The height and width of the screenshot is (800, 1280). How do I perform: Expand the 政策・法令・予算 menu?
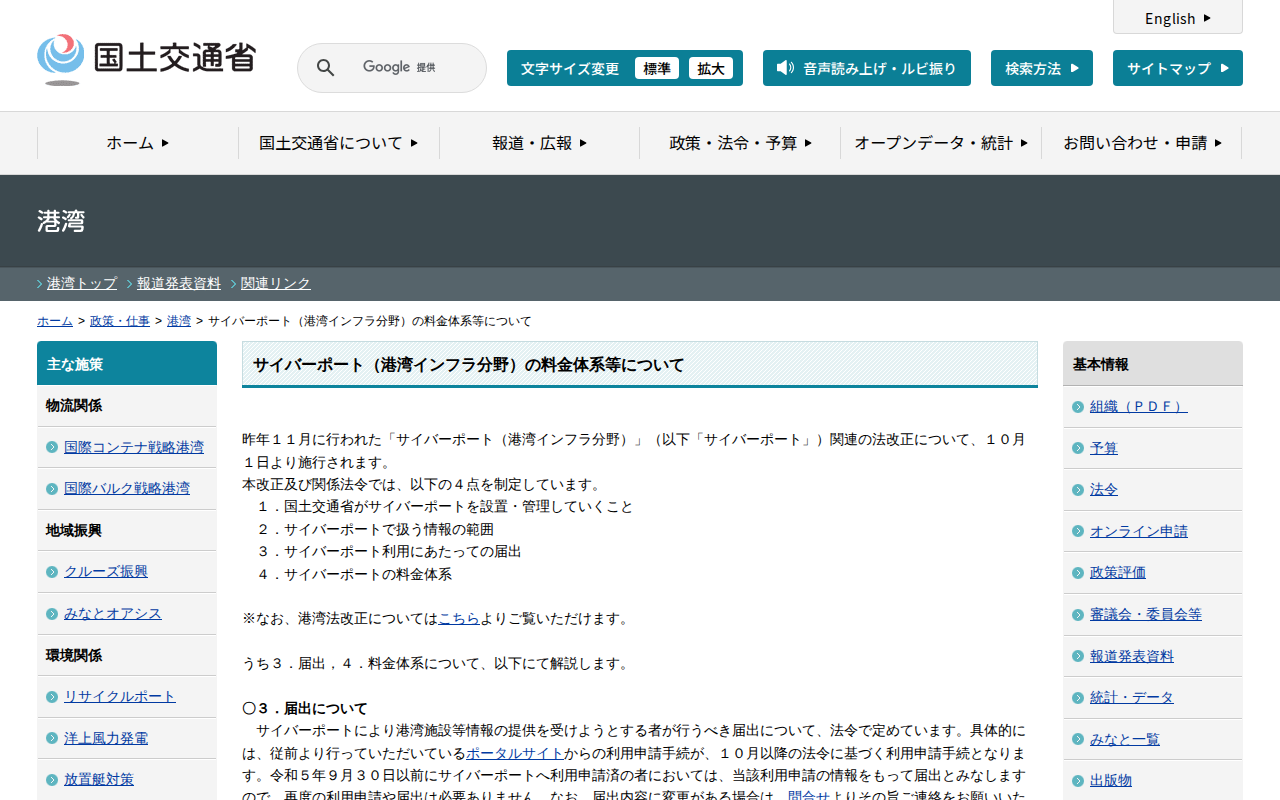pyautogui.click(x=740, y=143)
